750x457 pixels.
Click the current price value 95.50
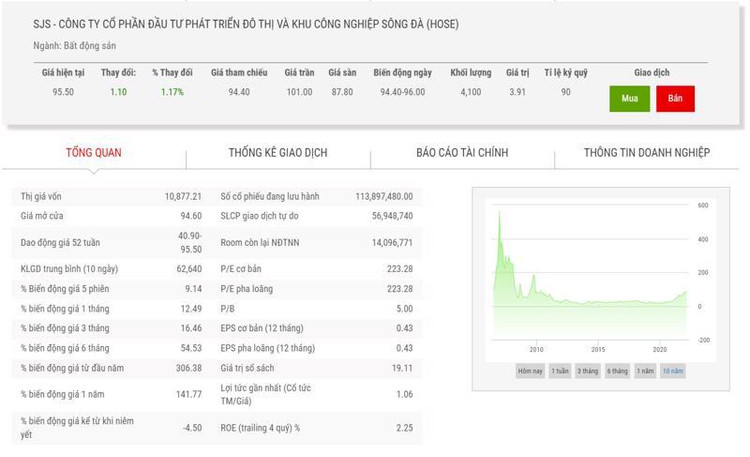tap(62, 92)
